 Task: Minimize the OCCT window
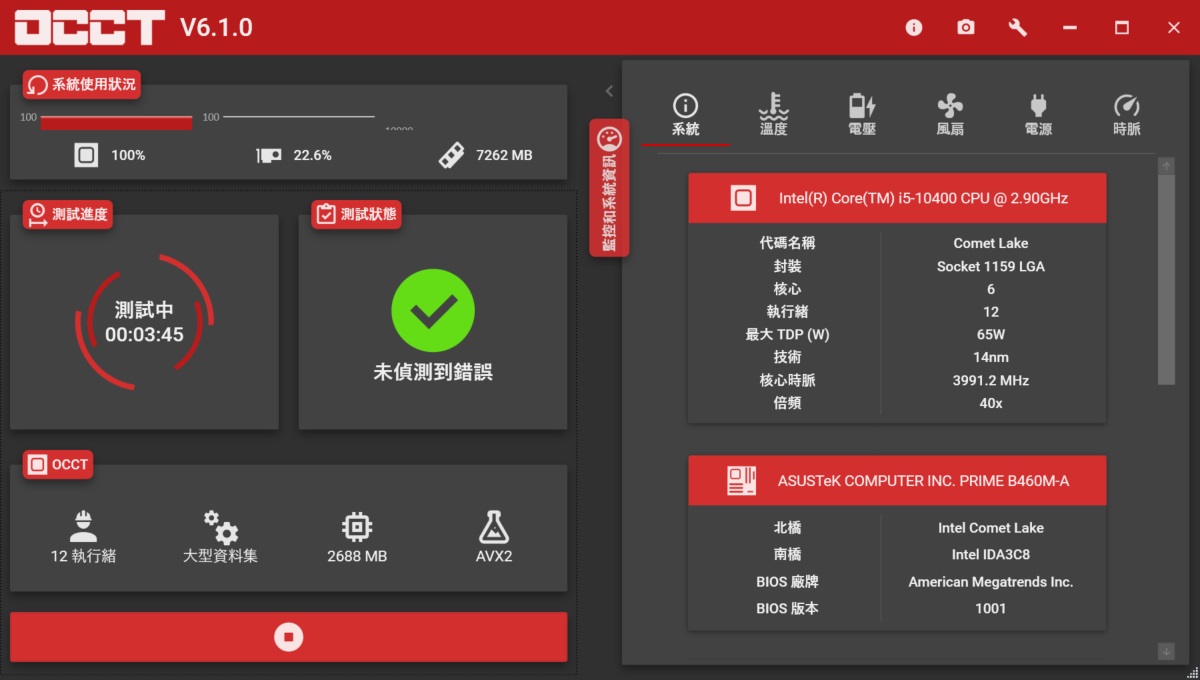coord(1070,28)
